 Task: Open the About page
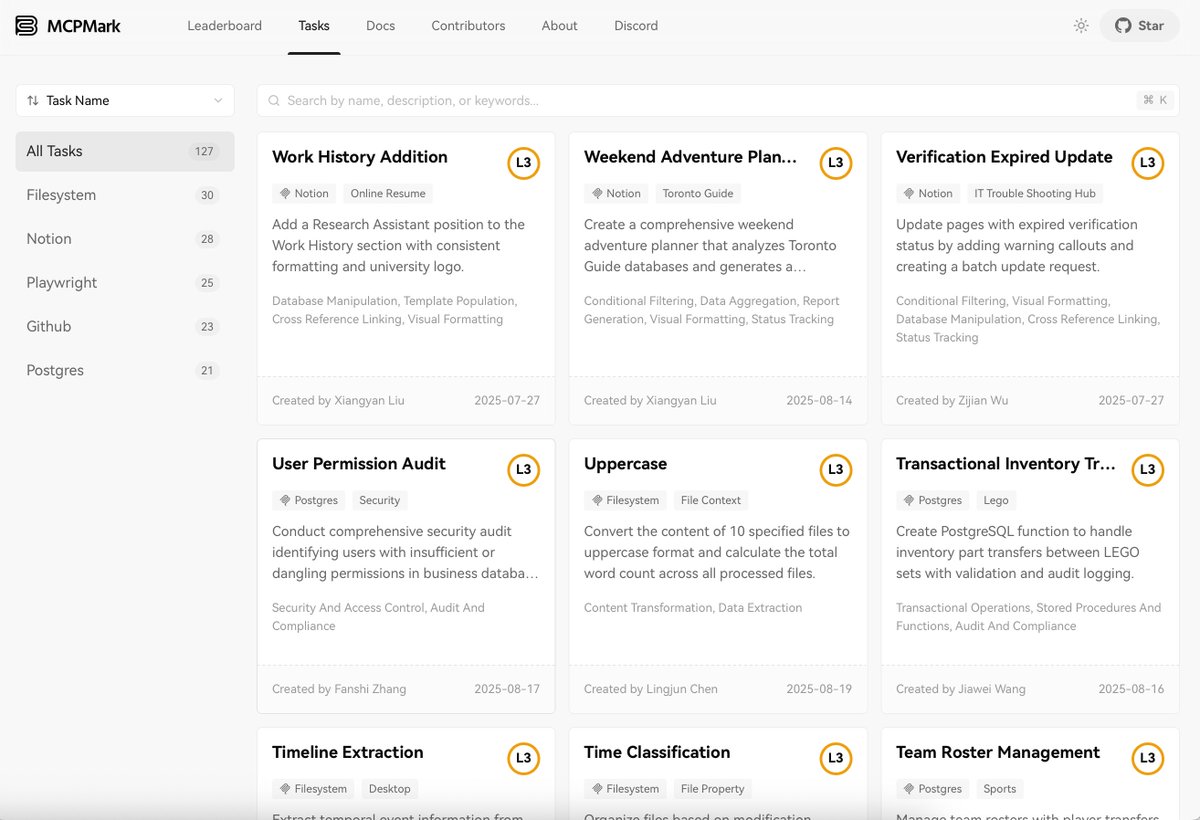click(560, 26)
